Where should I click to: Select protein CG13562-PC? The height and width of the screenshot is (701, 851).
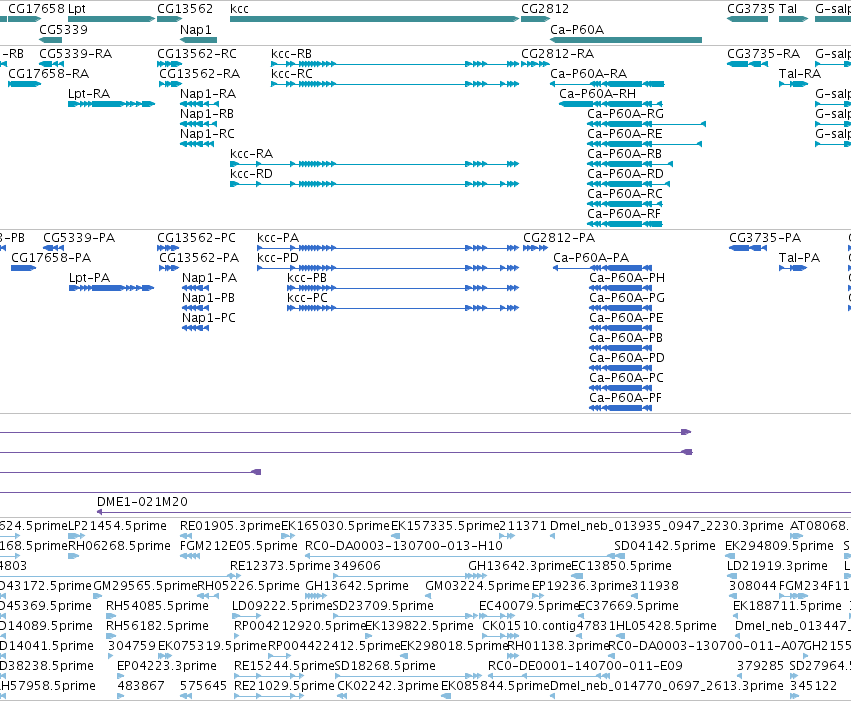tap(196, 238)
